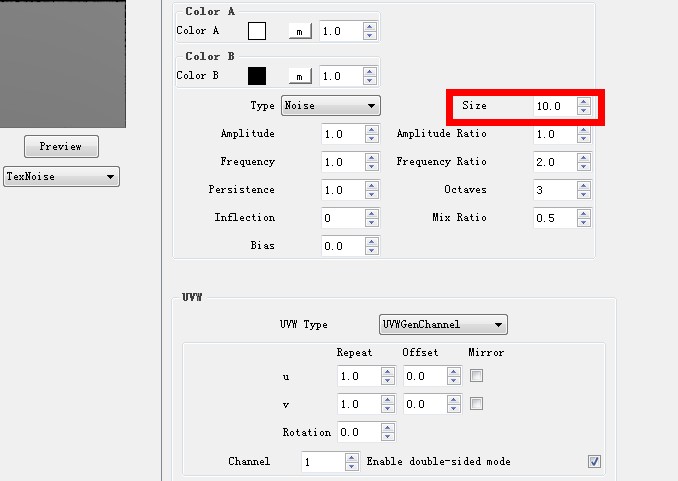Toggle the v Mirror checkbox

click(476, 404)
